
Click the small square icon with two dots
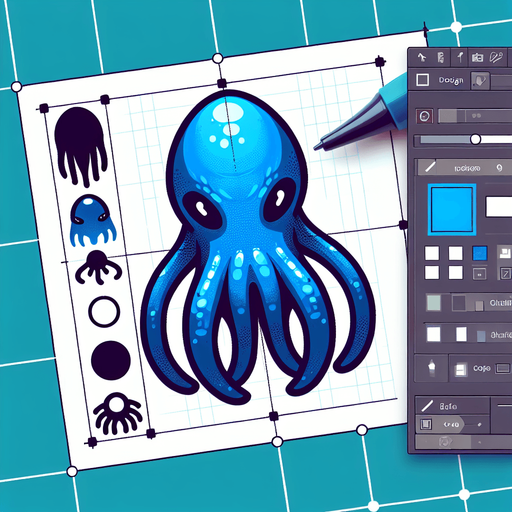[x=480, y=274]
